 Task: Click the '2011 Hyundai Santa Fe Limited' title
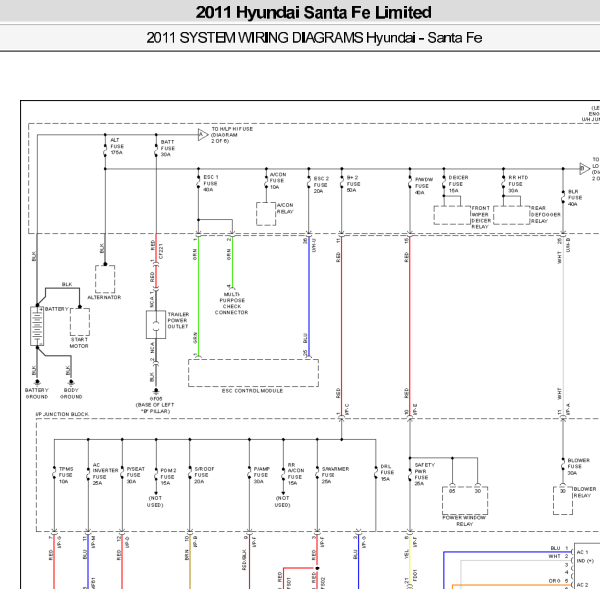coord(313,12)
